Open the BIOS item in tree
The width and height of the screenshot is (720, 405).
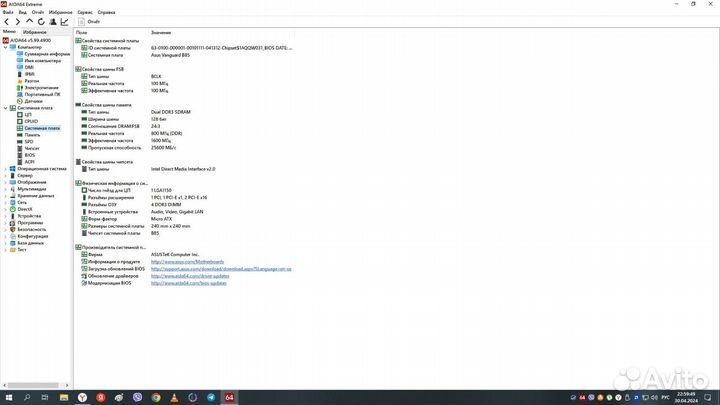29,155
